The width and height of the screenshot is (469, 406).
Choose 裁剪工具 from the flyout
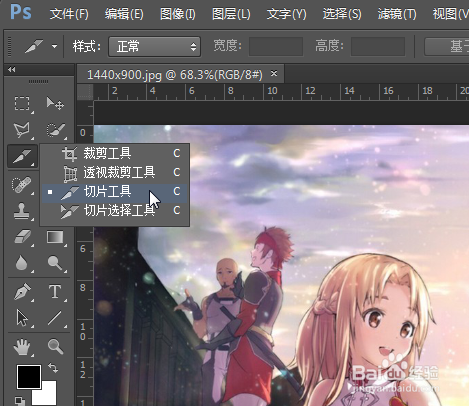[x=115, y=153]
